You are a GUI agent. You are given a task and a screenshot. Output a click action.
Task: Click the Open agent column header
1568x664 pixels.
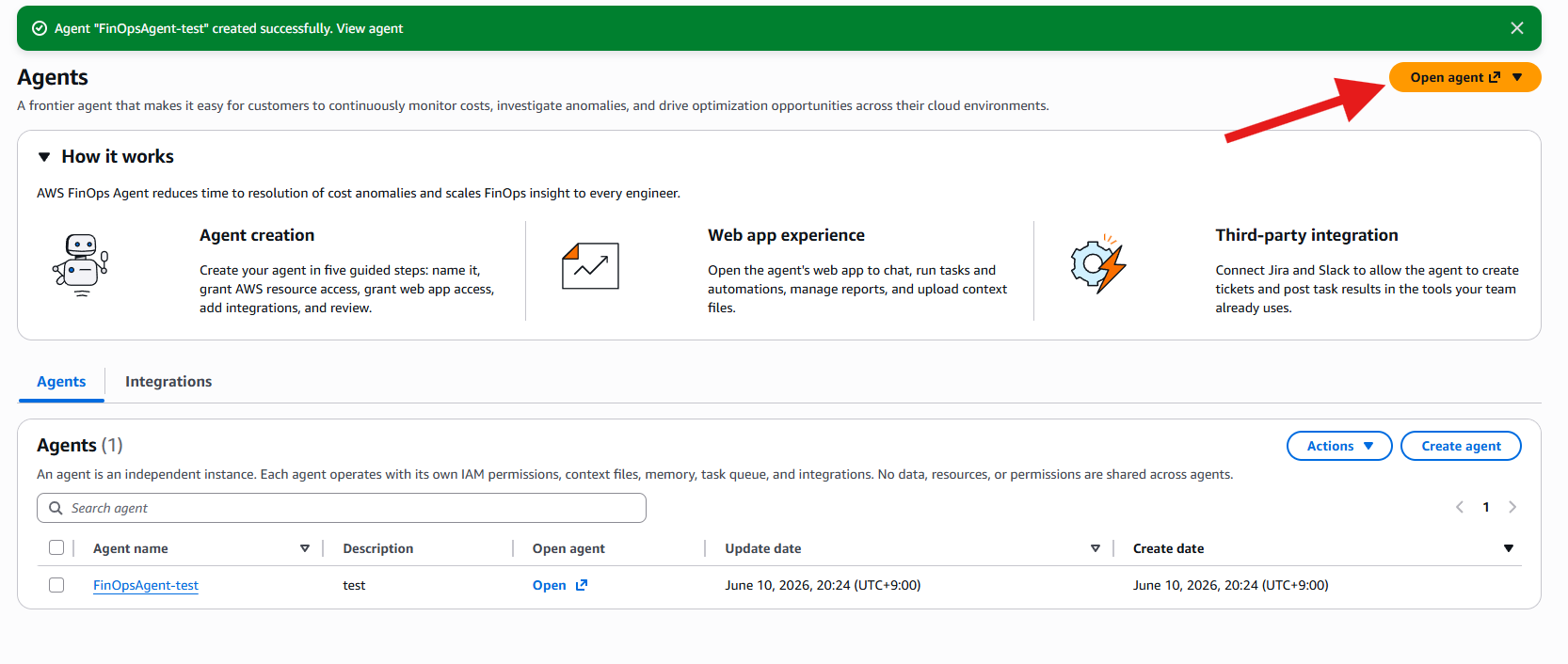[x=568, y=548]
